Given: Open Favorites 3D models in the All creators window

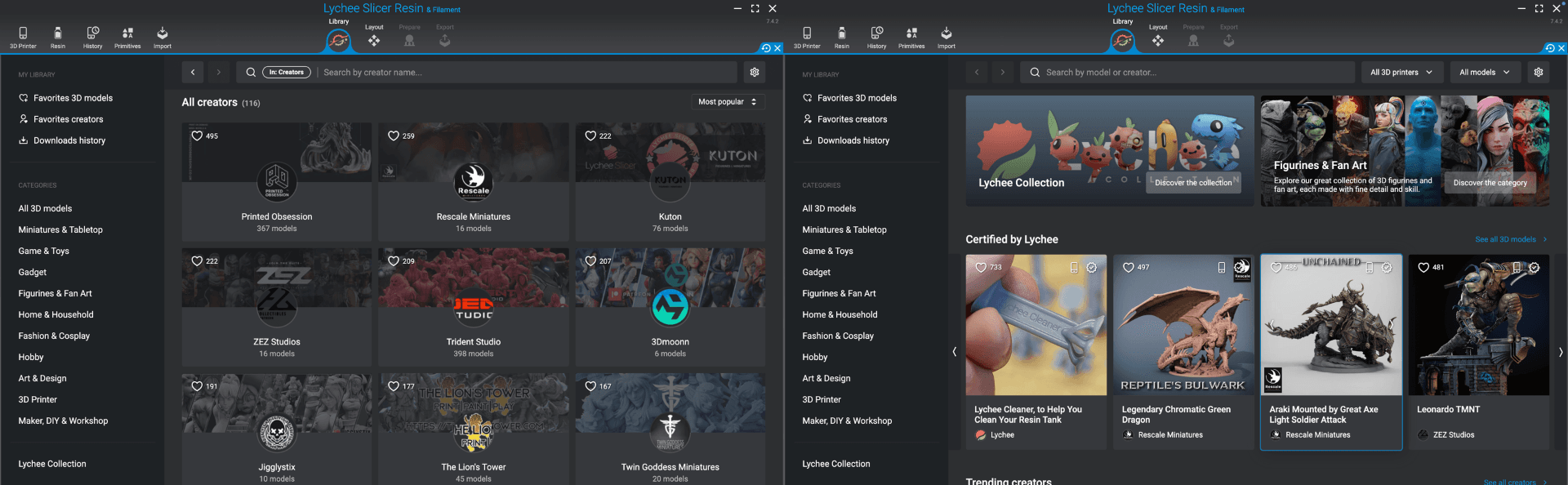Looking at the screenshot, I should pos(65,98).
